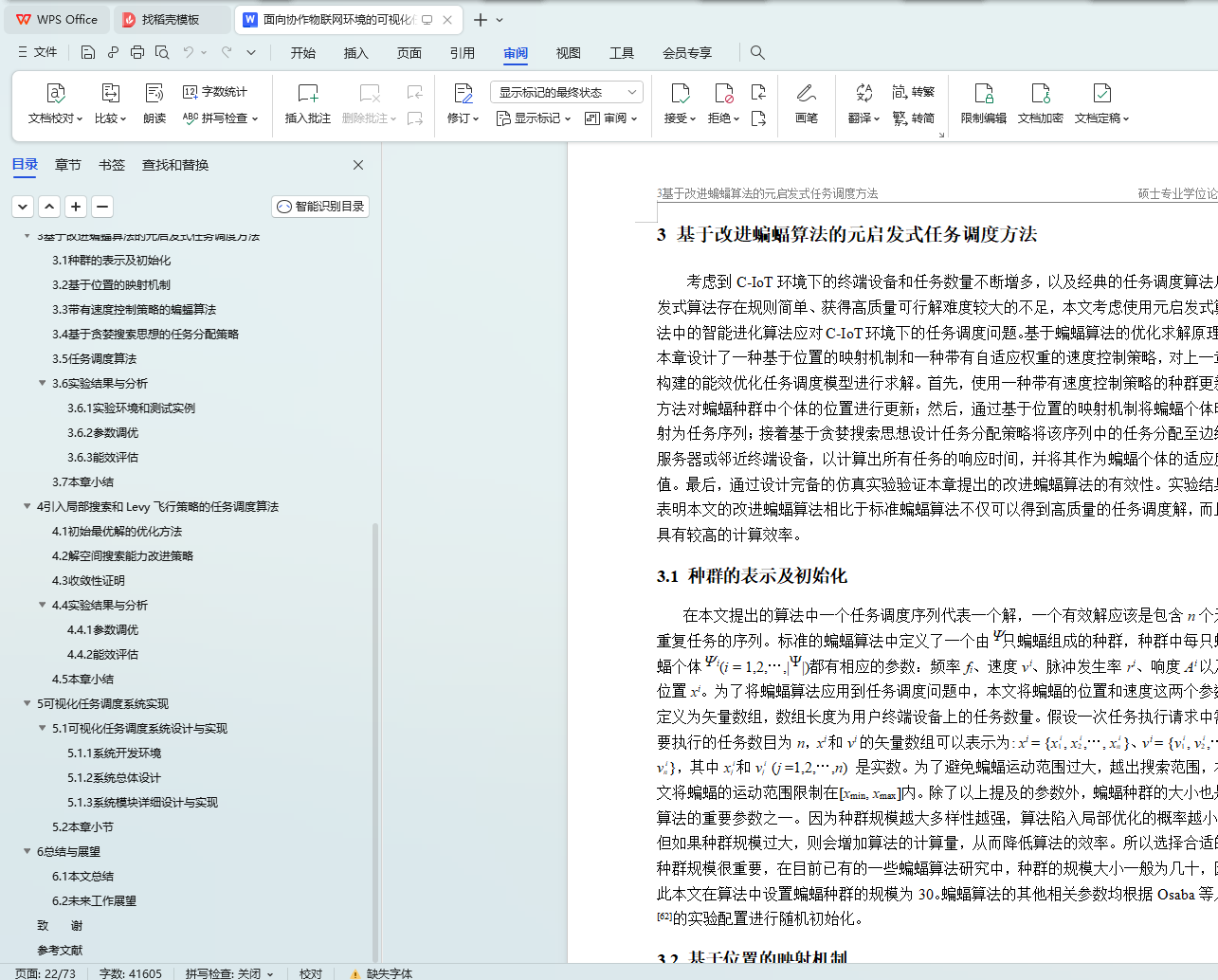Collapse the 5.1可视化任务调度系统设计与实现 node
Viewport: 1218px width, 980px height.
point(42,728)
